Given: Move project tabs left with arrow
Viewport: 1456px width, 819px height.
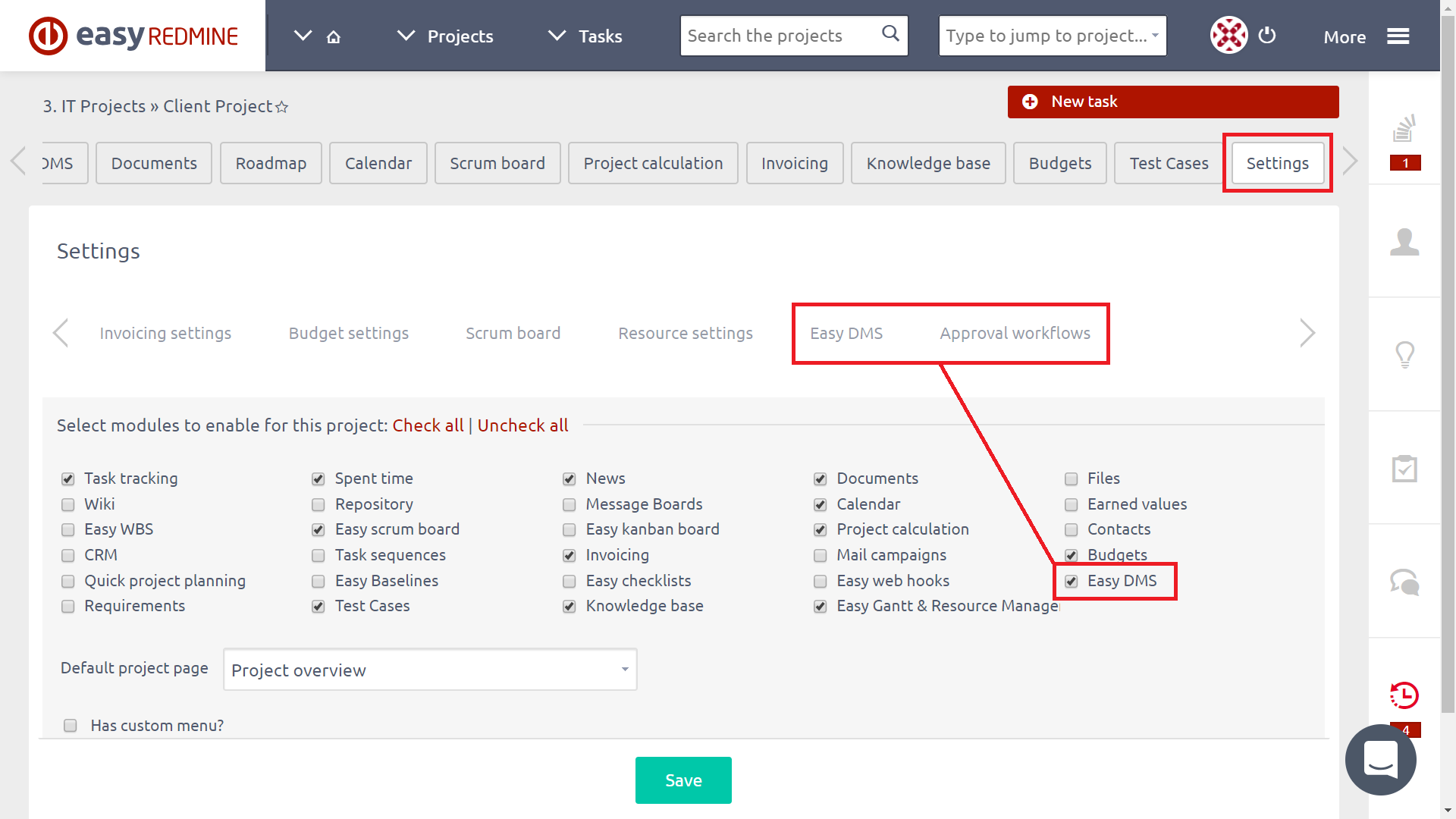Looking at the screenshot, I should coord(19,161).
